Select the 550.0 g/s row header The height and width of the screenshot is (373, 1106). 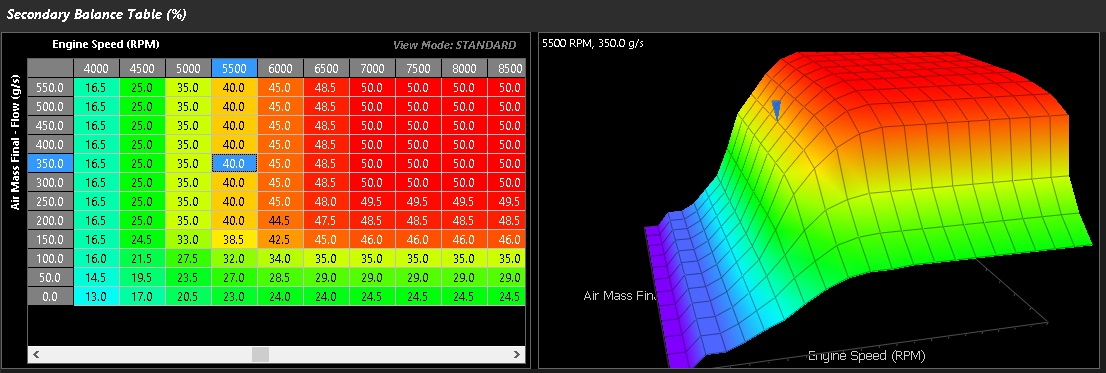coord(50,87)
